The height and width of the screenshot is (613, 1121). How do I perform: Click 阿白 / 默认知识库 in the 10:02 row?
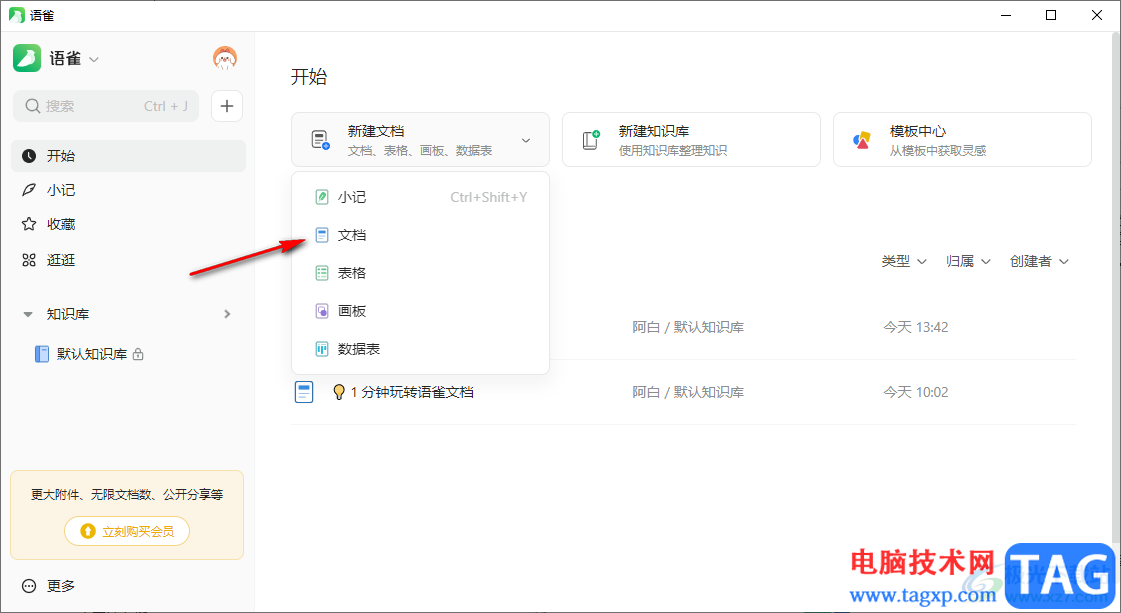[688, 392]
